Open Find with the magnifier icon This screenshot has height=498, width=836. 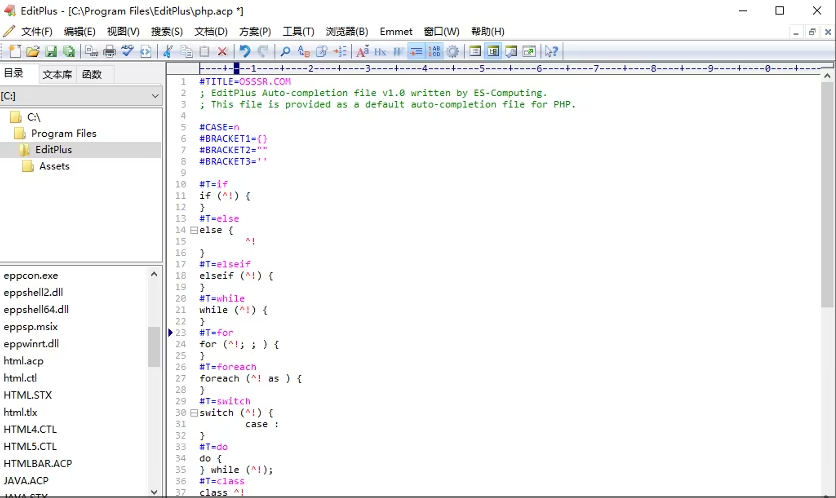pyautogui.click(x=285, y=51)
